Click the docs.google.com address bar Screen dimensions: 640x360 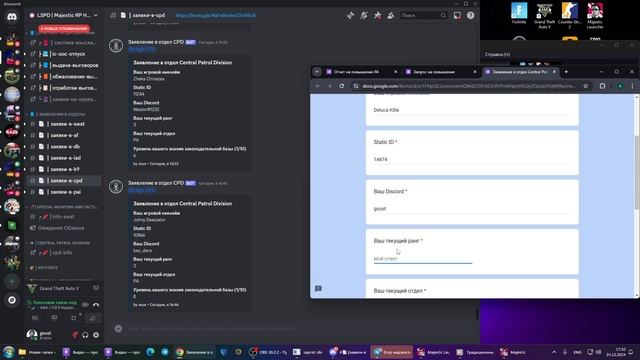pyautogui.click(x=469, y=86)
